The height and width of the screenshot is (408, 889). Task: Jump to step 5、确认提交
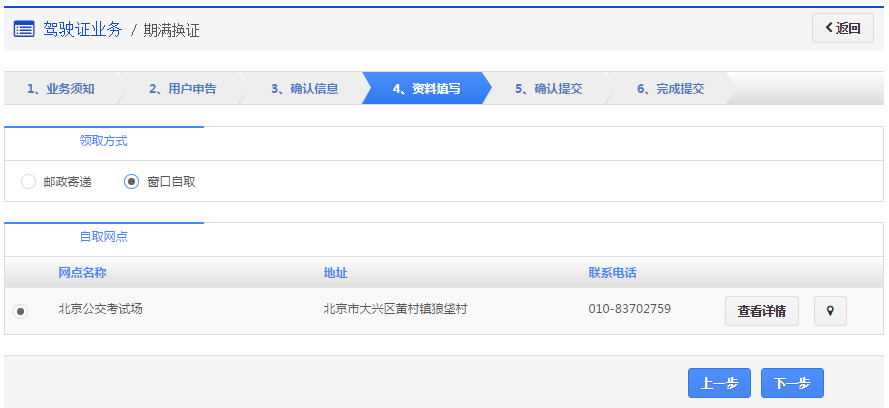(548, 89)
